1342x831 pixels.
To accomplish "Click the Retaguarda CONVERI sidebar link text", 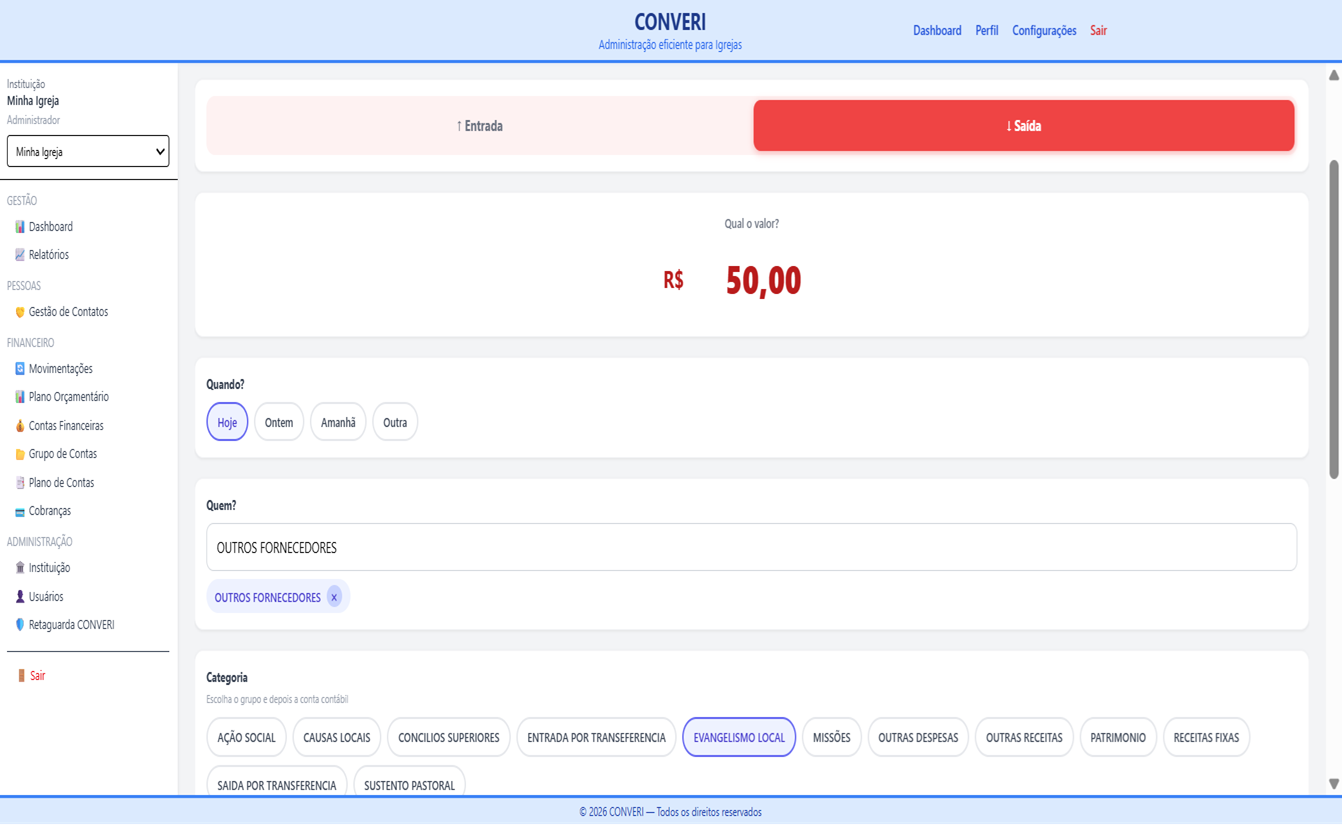I will (72, 625).
